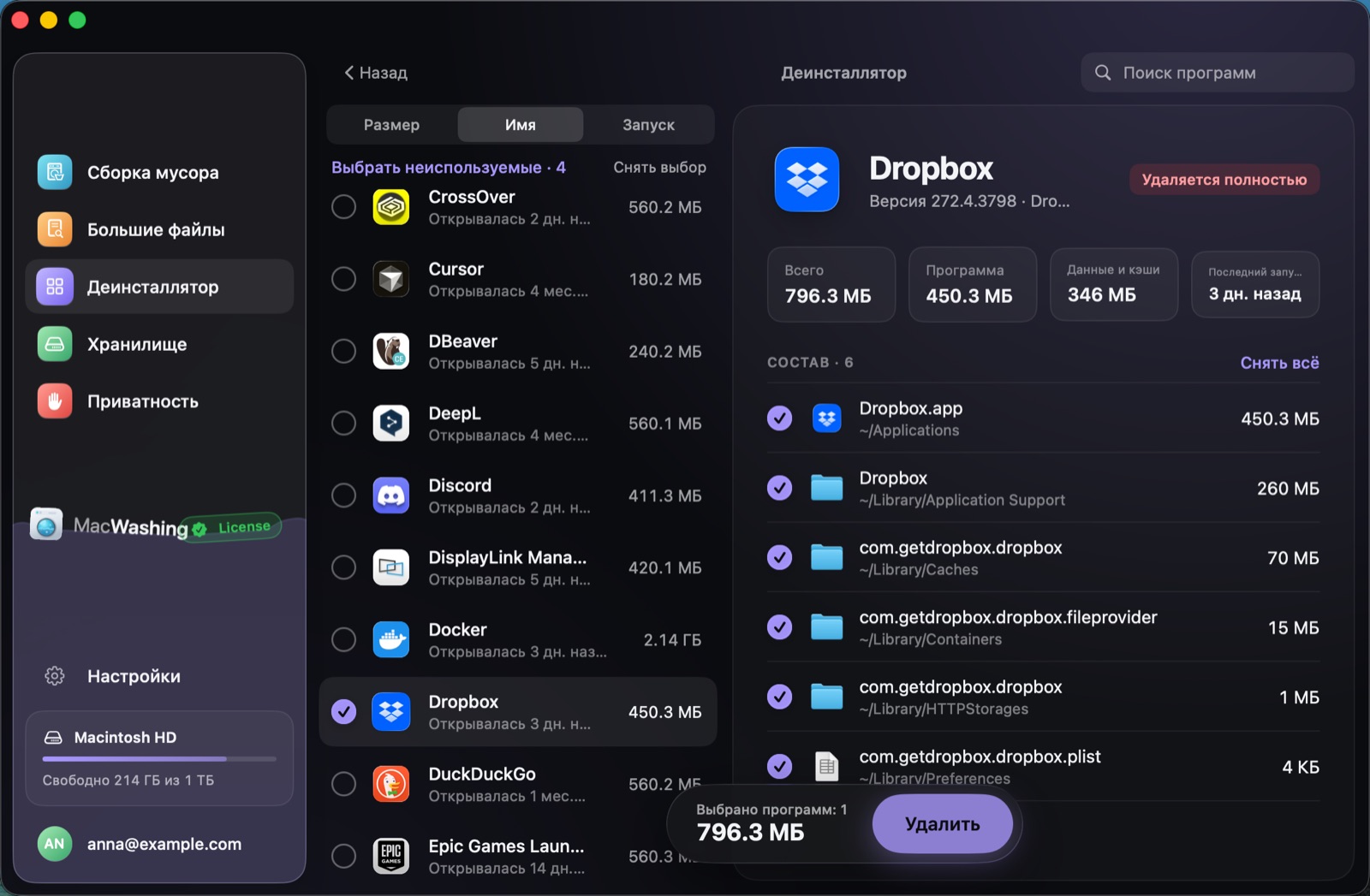The image size is (1370, 896).
Task: Uncheck the Dropbox app in the list
Action: pyautogui.click(x=343, y=712)
